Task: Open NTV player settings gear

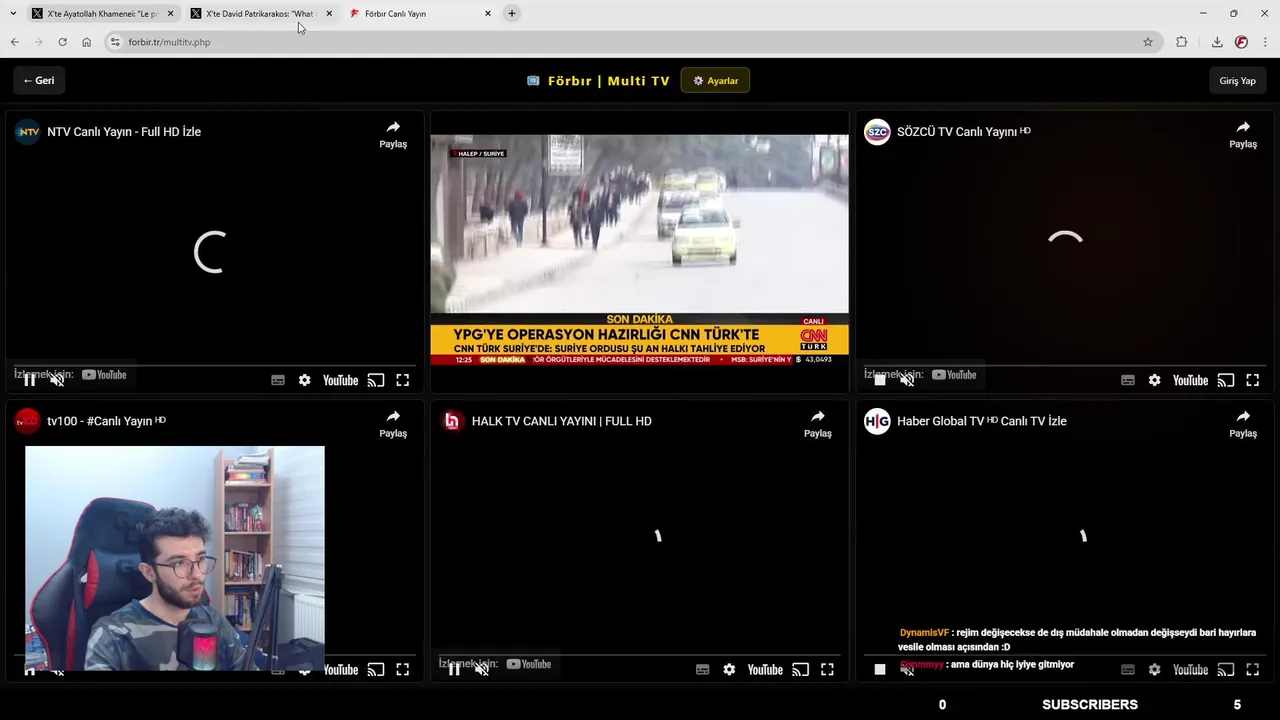Action: [x=304, y=380]
